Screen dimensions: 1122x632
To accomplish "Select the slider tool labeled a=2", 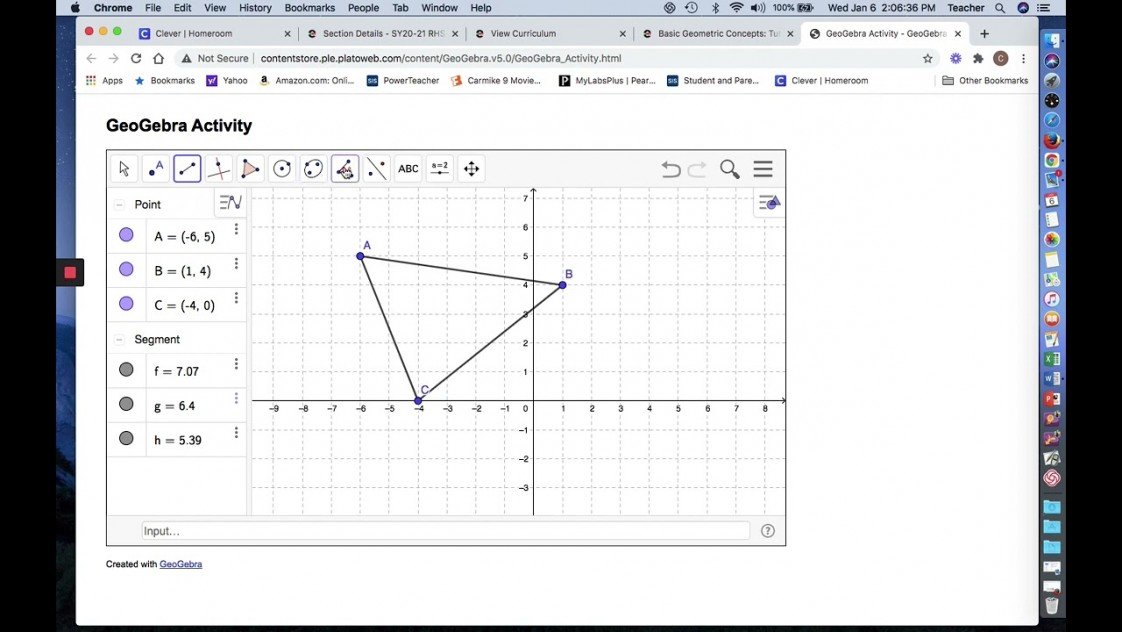I will click(x=440, y=169).
